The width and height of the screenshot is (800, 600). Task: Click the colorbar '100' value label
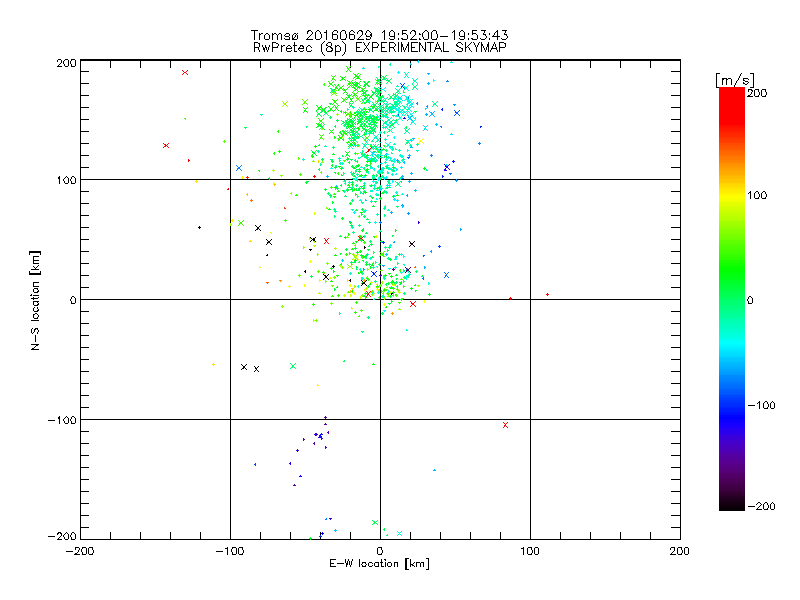click(x=757, y=195)
